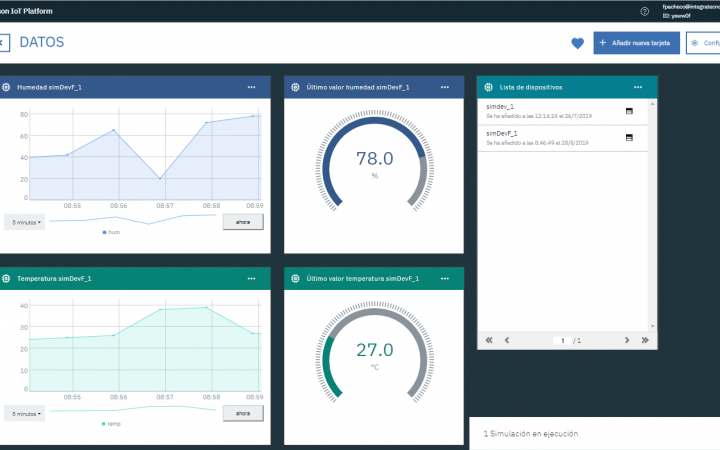The width and height of the screenshot is (720, 450).
Task: Click the page number field in device list
Action: (562, 341)
